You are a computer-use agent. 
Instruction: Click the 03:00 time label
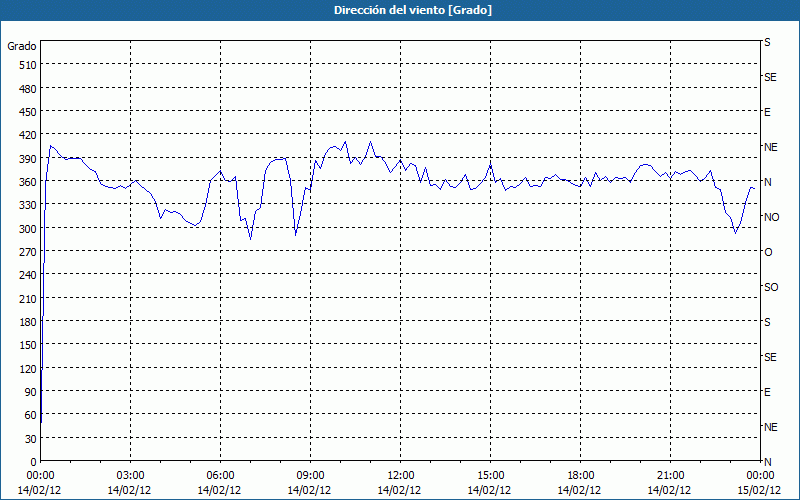(x=130, y=476)
